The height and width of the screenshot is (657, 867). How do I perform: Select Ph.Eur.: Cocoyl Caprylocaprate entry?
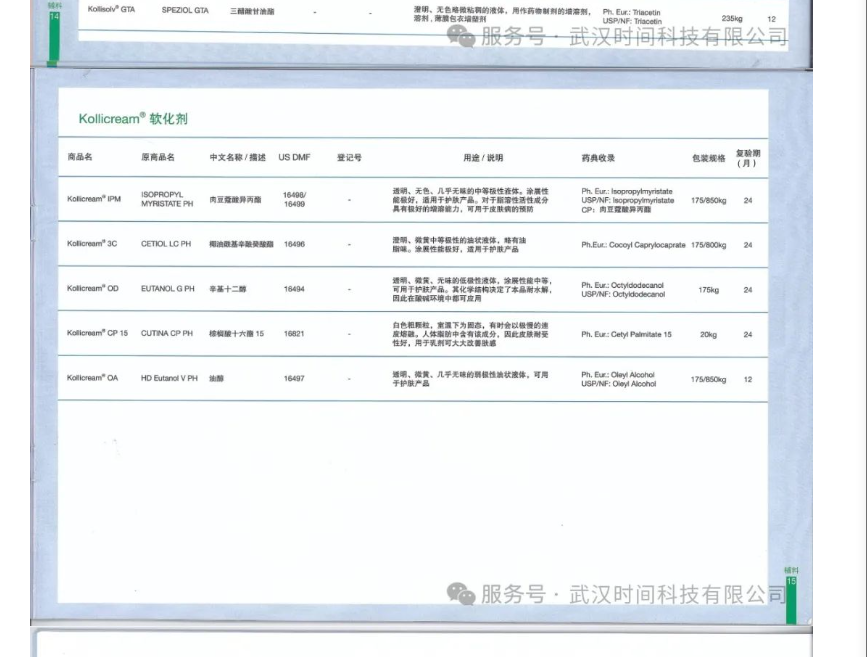633,245
